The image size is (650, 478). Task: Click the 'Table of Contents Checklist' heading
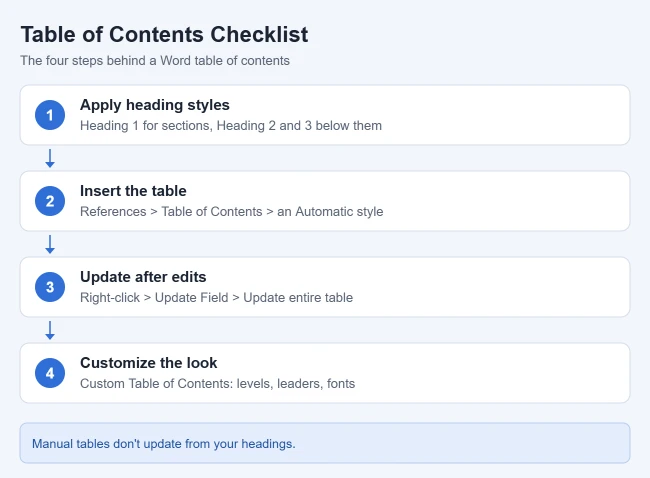165,34
